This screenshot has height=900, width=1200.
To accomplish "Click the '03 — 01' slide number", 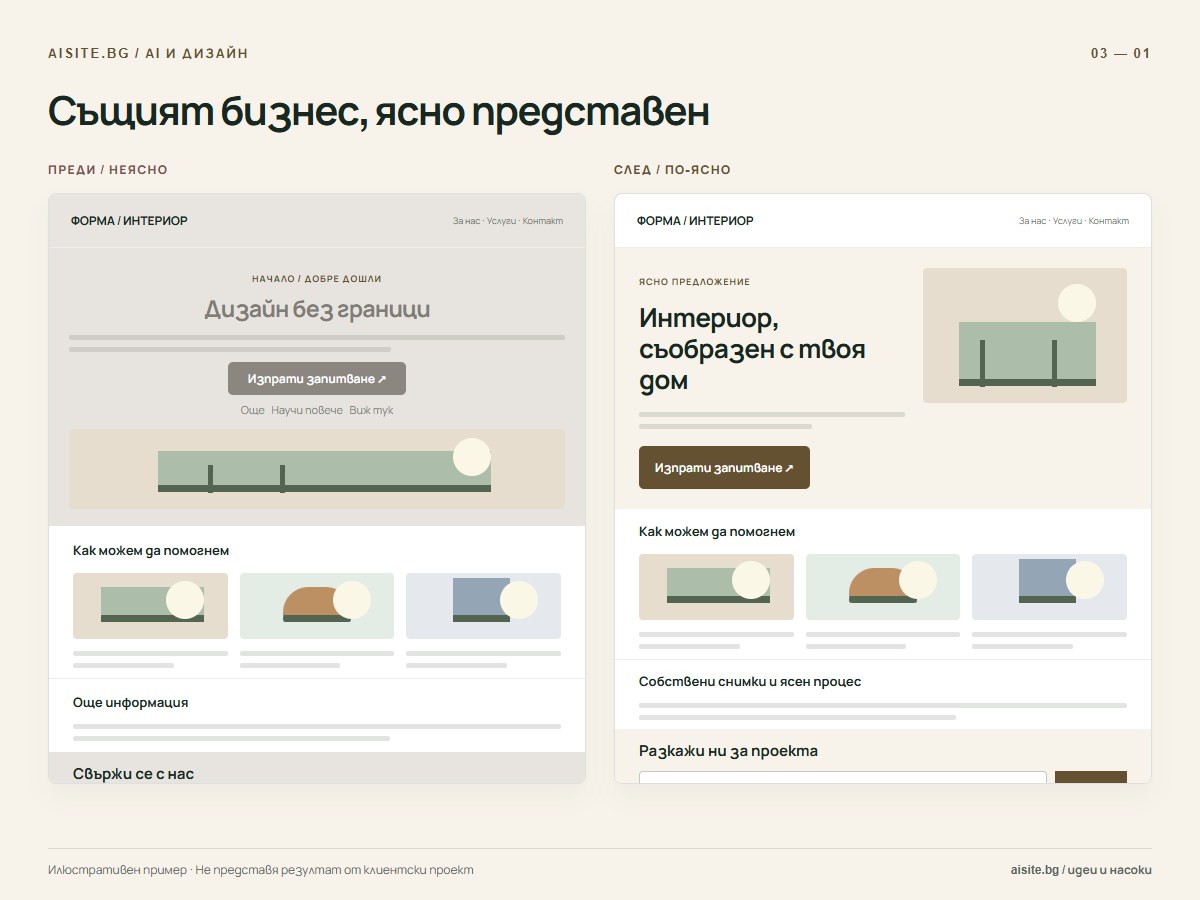I will click(x=1121, y=54).
